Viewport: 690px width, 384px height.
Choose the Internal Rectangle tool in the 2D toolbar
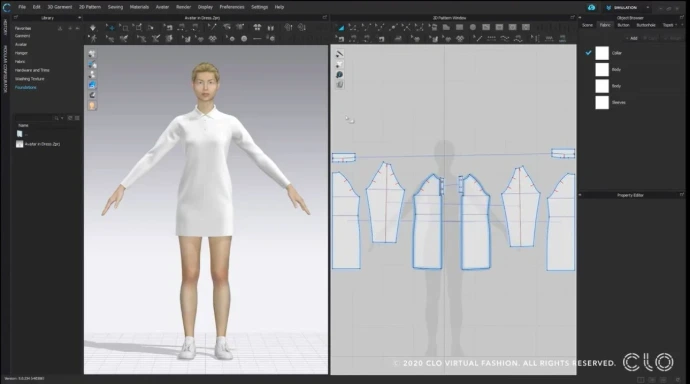point(499,27)
